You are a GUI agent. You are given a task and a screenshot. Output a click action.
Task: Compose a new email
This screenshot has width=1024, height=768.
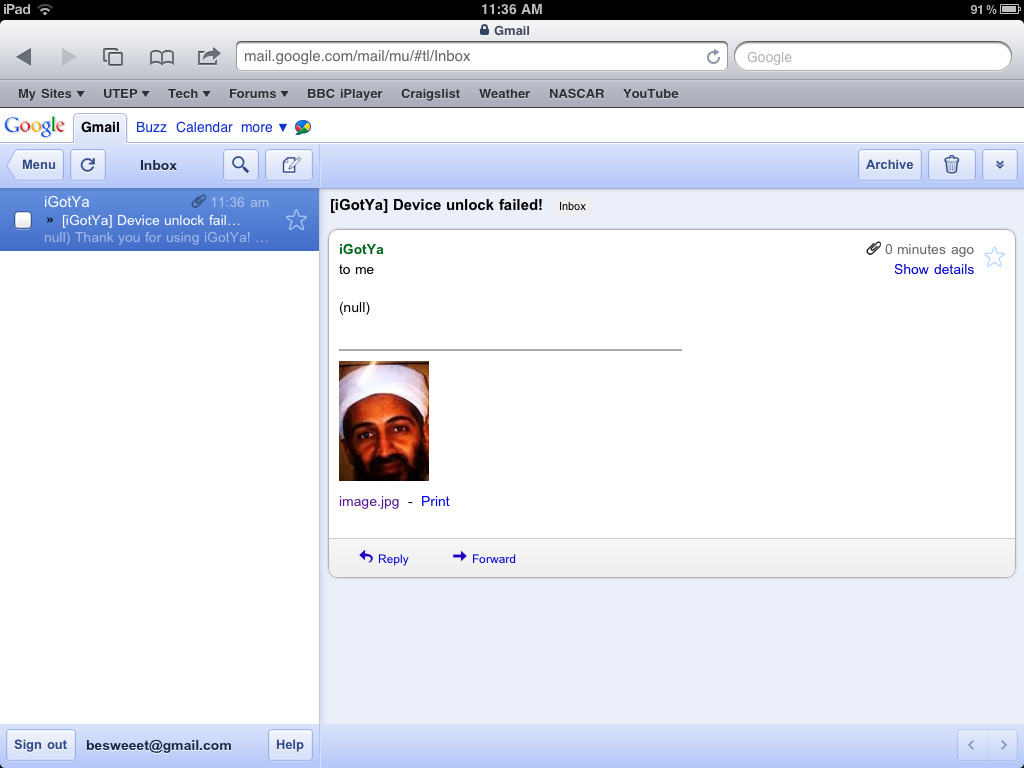coord(289,165)
